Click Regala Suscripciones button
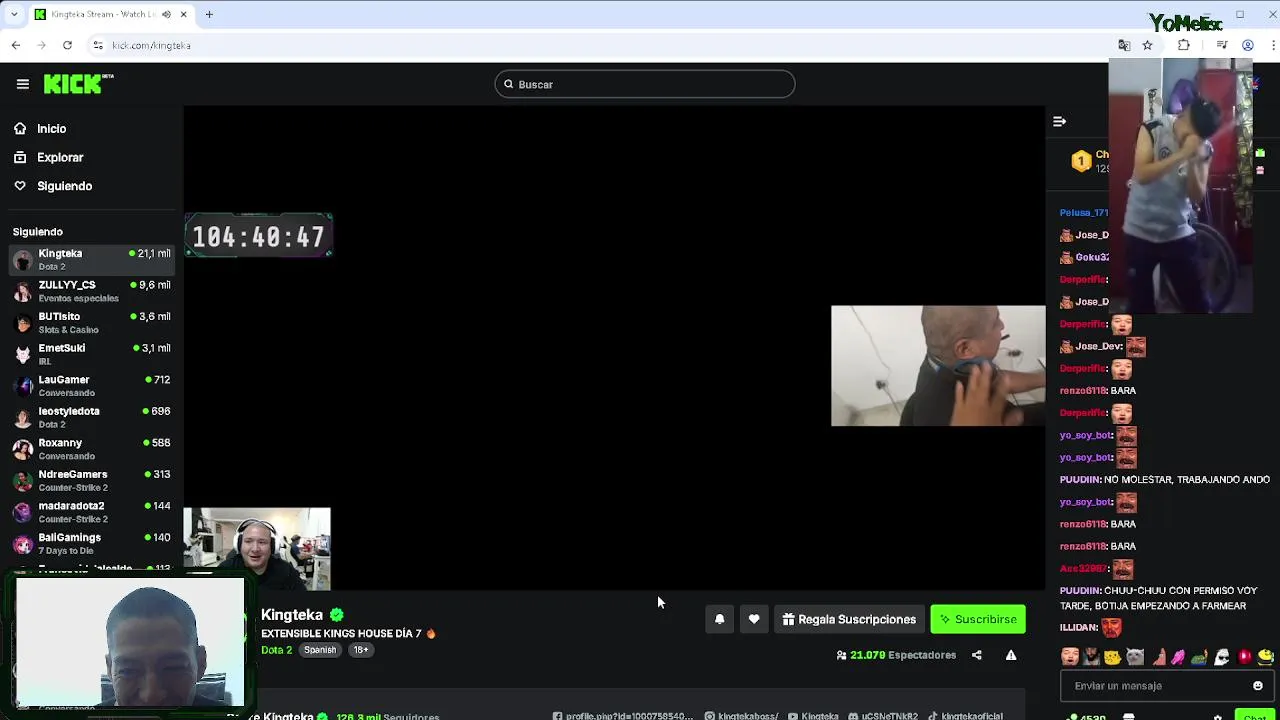This screenshot has height=720, width=1280. coord(849,619)
